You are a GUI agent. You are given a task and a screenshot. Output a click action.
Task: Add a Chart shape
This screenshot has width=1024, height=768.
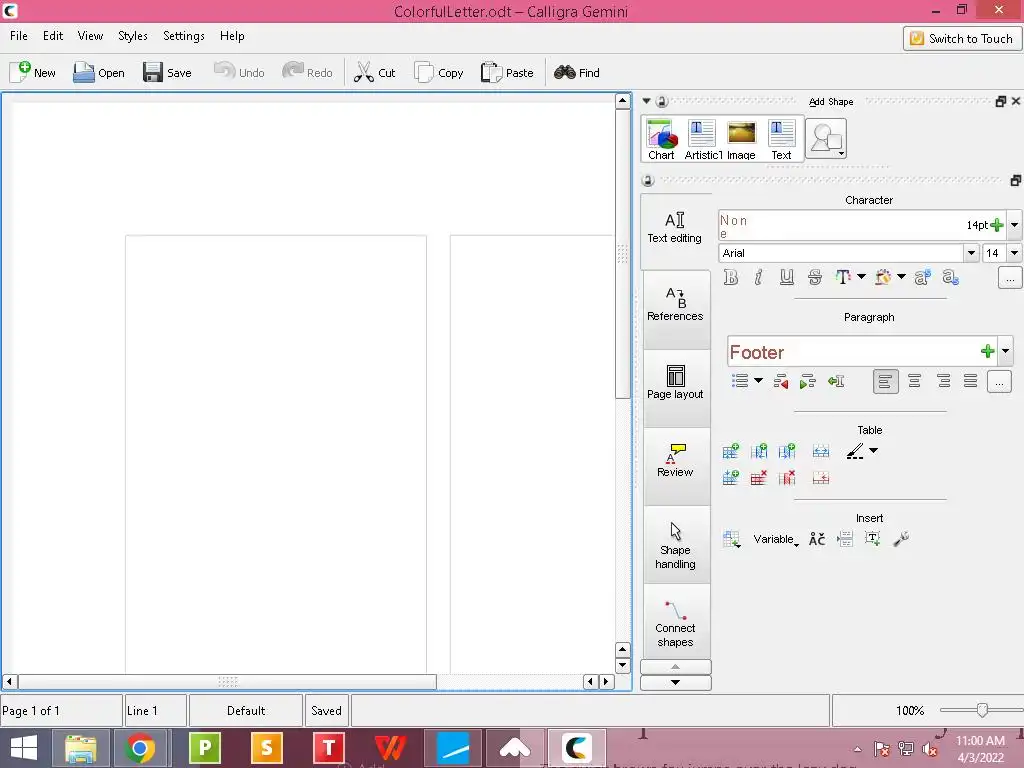(662, 140)
